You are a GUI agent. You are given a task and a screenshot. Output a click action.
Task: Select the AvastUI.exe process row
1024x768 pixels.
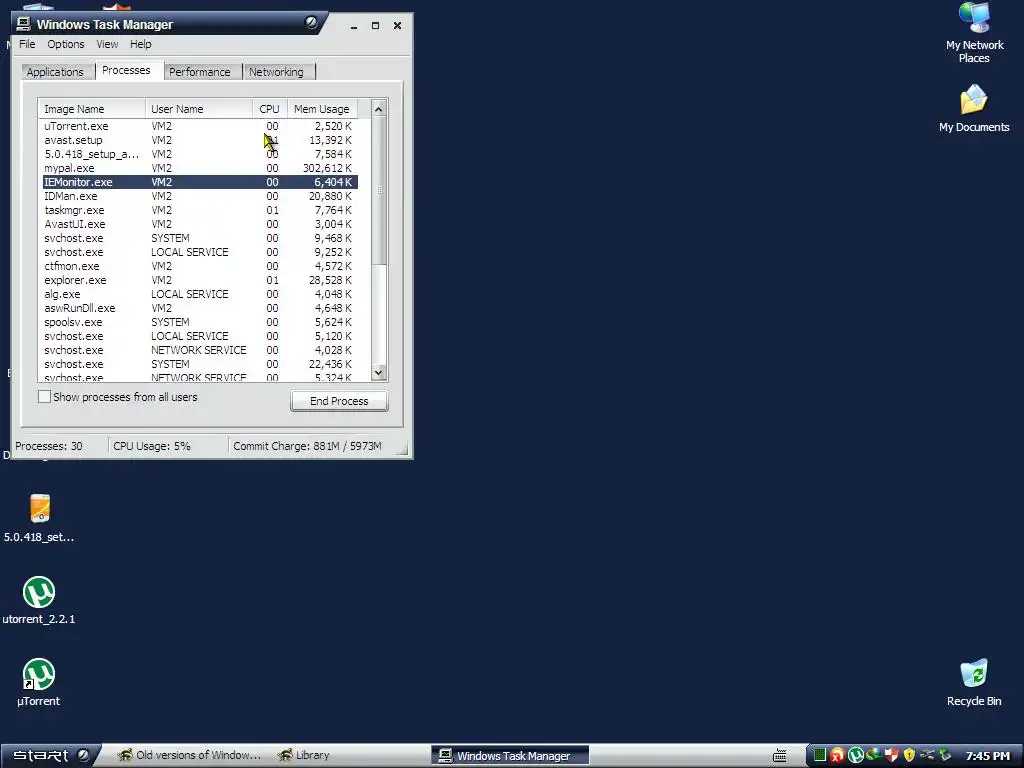coord(200,224)
